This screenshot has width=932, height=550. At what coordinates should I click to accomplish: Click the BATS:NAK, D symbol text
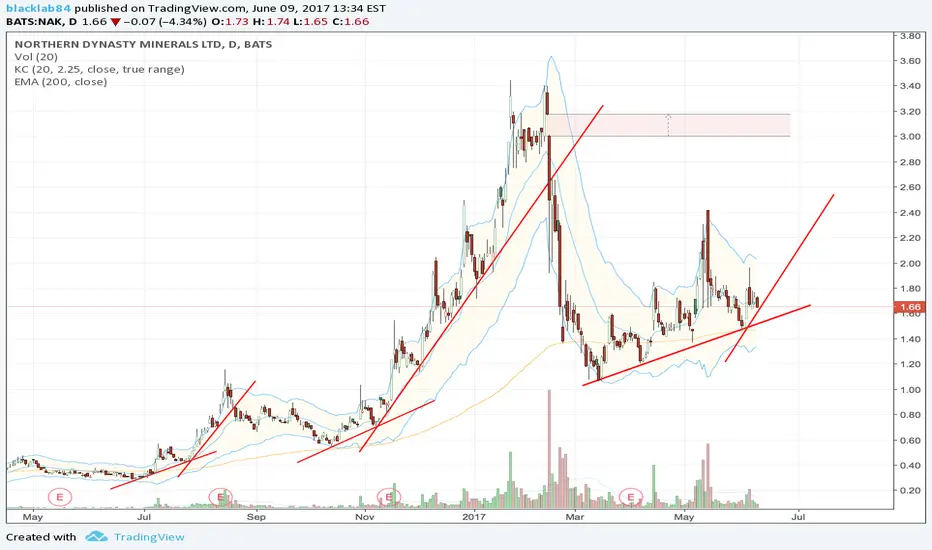click(41, 22)
